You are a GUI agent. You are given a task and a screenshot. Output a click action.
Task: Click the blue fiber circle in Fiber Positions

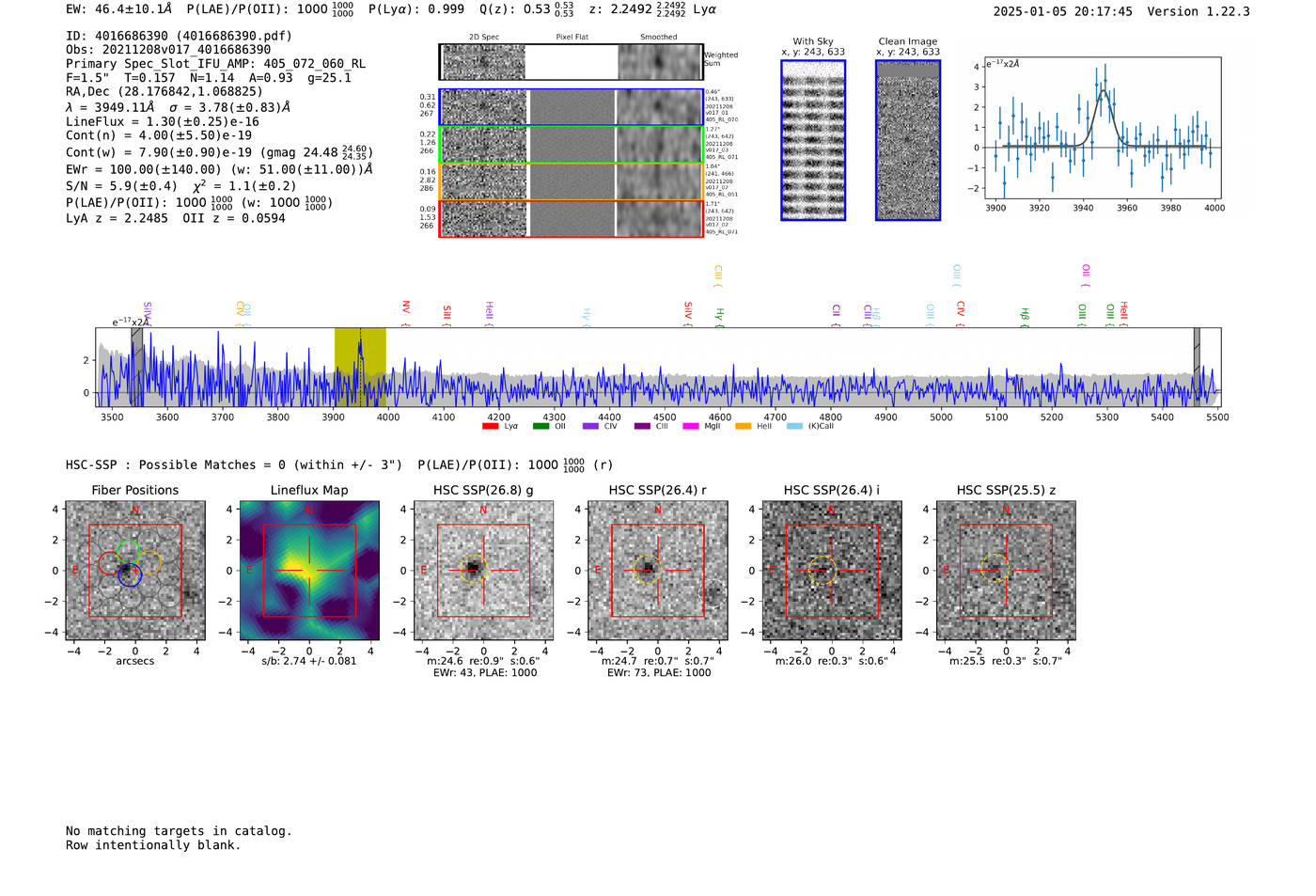pyautogui.click(x=130, y=575)
